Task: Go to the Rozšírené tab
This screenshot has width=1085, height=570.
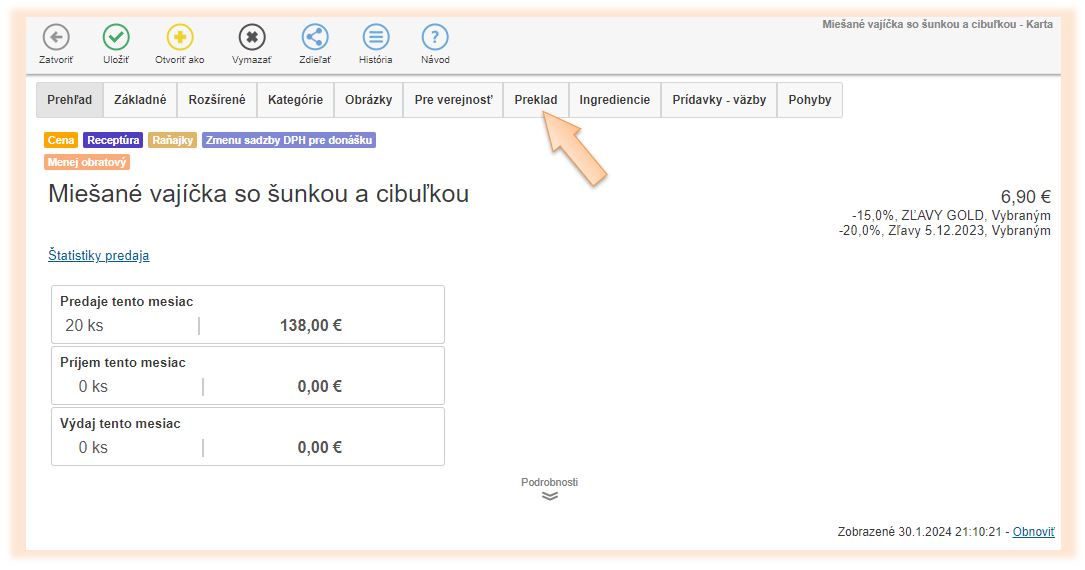Action: [217, 100]
